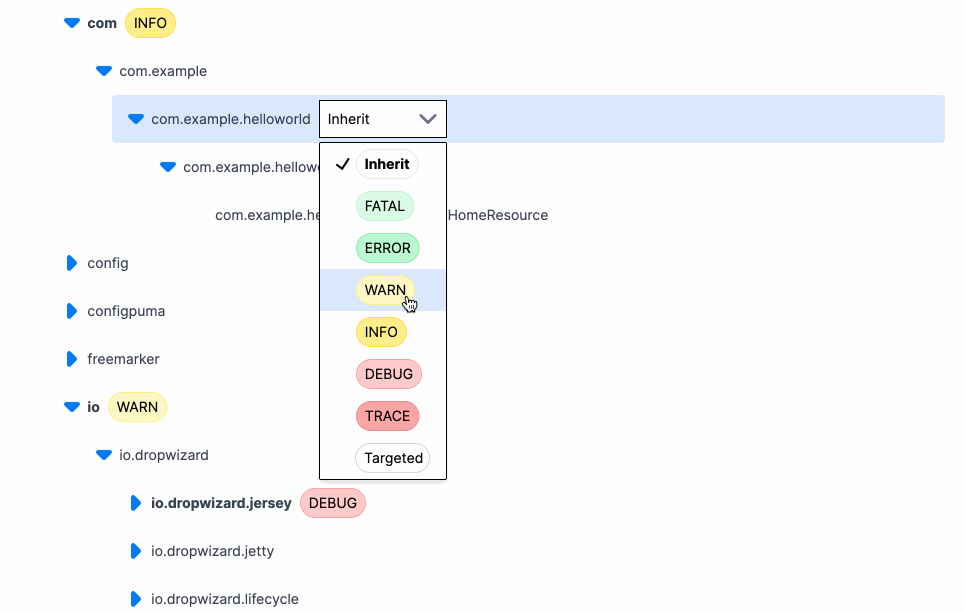Choose the TRACE level option
The image size is (964, 612).
387,416
